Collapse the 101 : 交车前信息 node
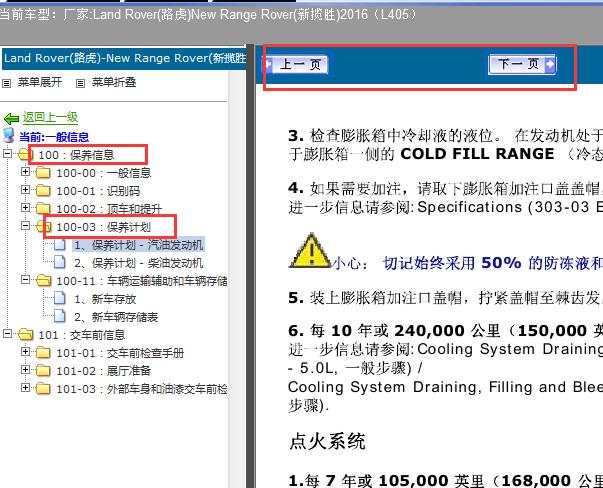Image resolution: width=603 pixels, height=488 pixels. [7, 333]
